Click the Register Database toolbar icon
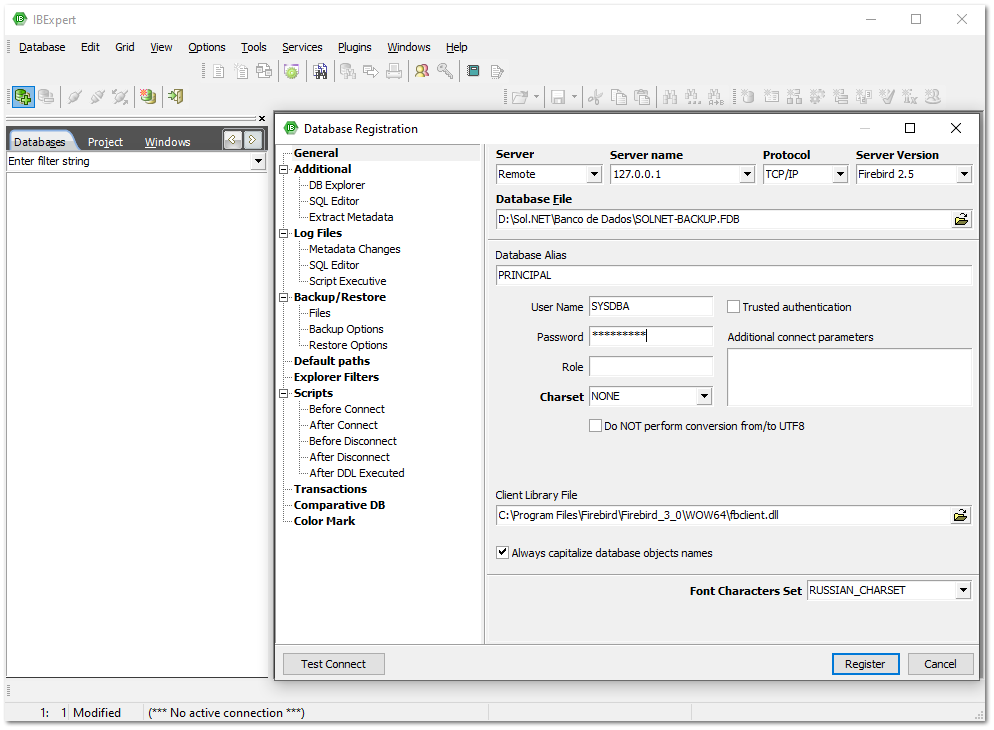The width and height of the screenshot is (994, 730). (22, 97)
